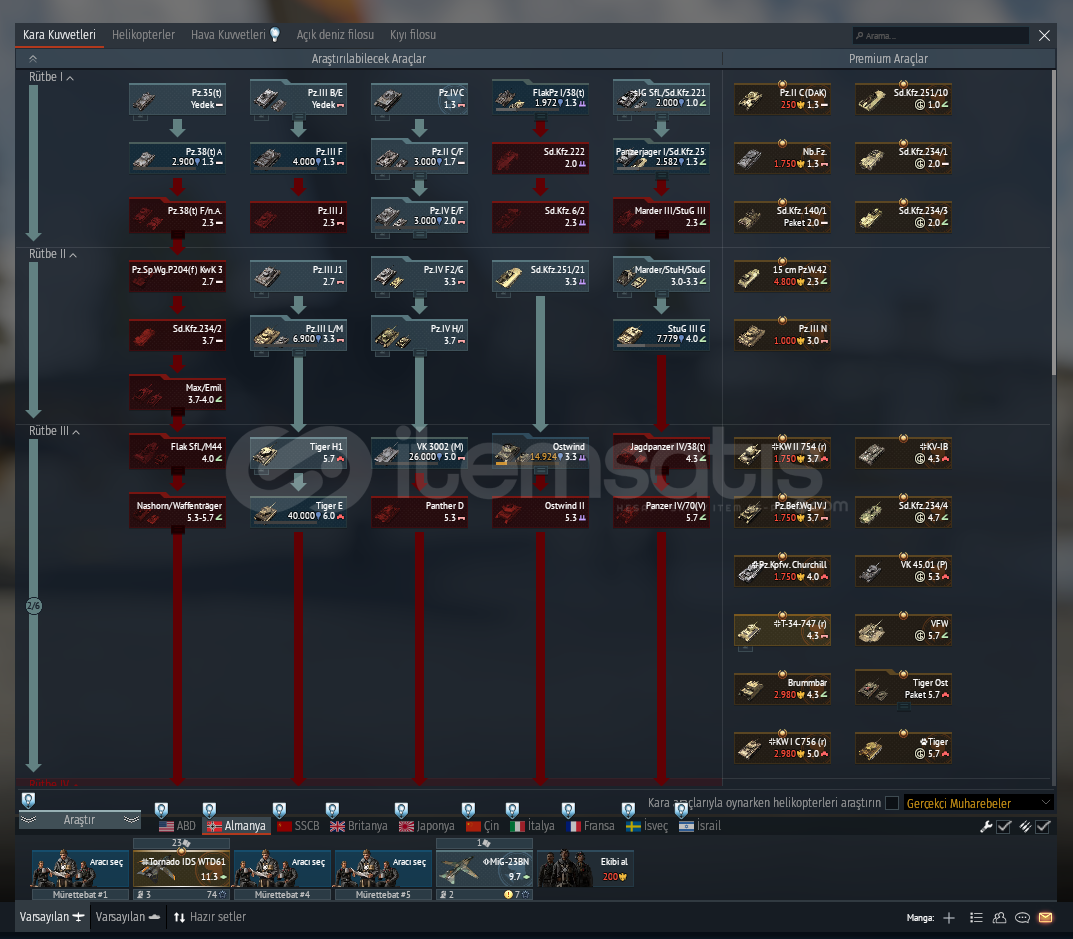Image resolution: width=1073 pixels, height=939 pixels.
Task: Click the Araştır research button
Action: pyautogui.click(x=79, y=820)
